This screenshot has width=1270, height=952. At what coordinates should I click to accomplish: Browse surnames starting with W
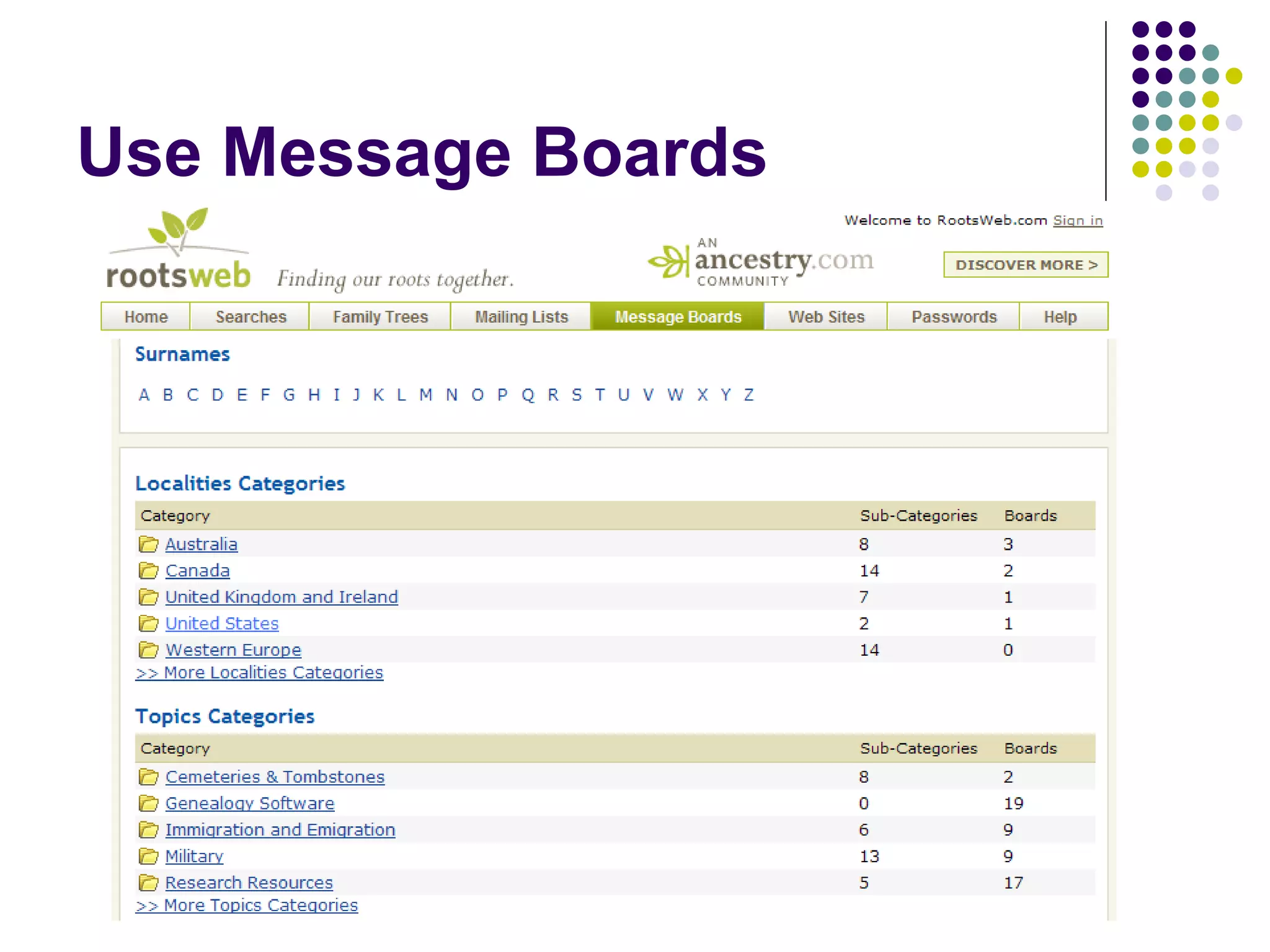point(675,395)
